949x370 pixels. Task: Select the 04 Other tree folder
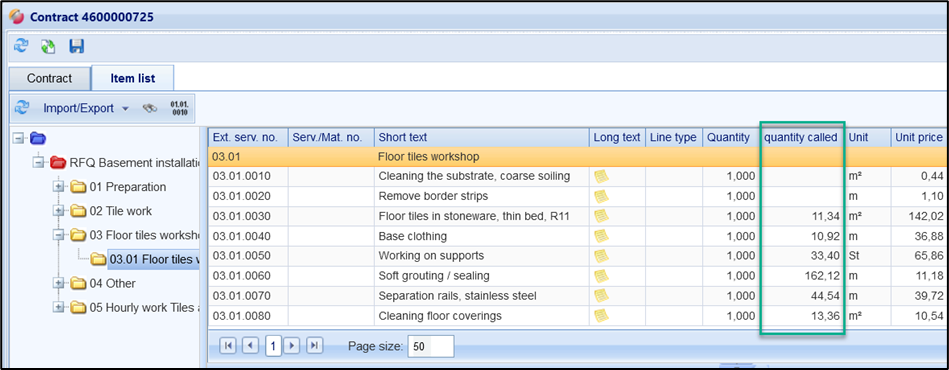(113, 283)
